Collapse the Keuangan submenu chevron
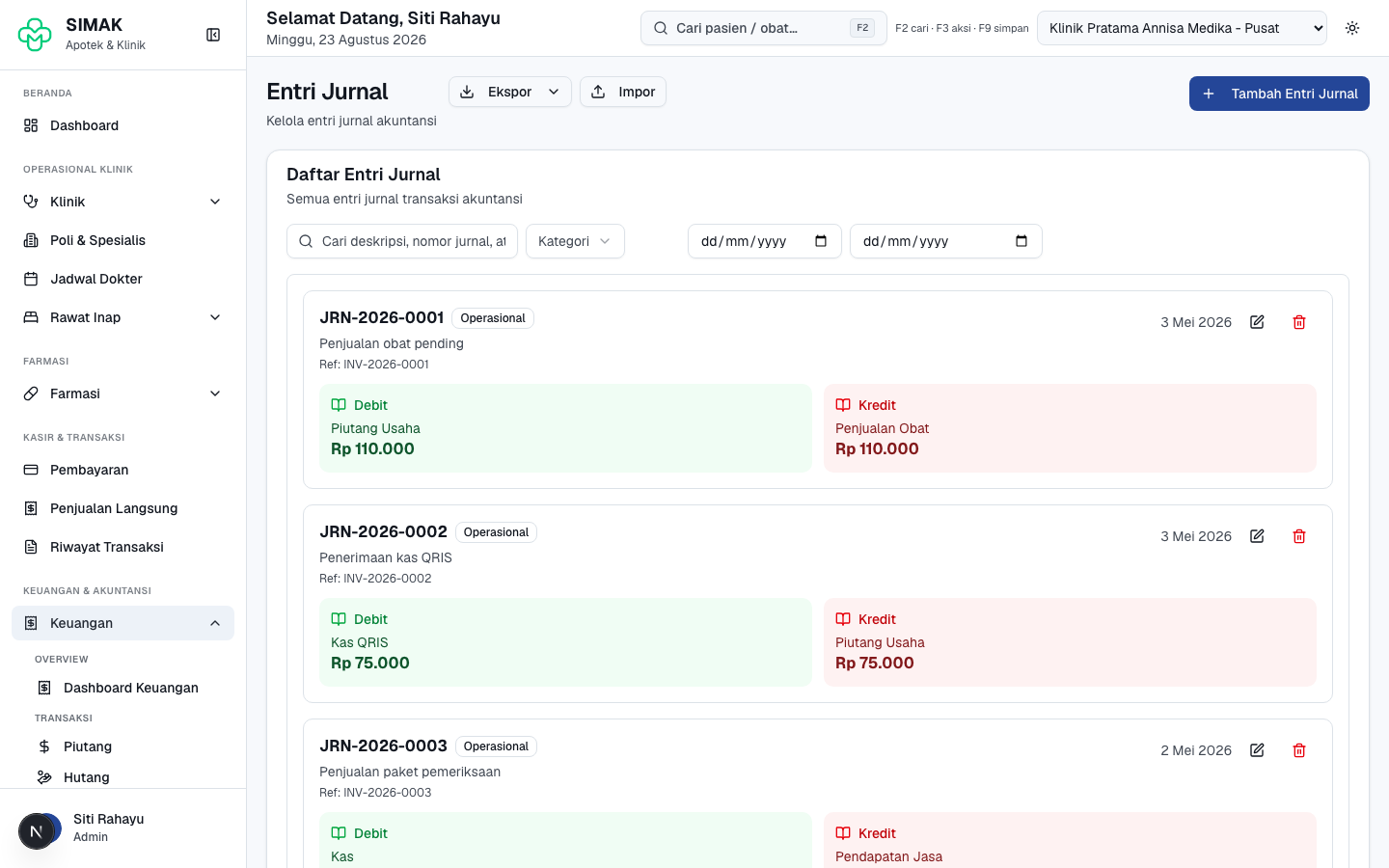The image size is (1389, 868). (215, 623)
